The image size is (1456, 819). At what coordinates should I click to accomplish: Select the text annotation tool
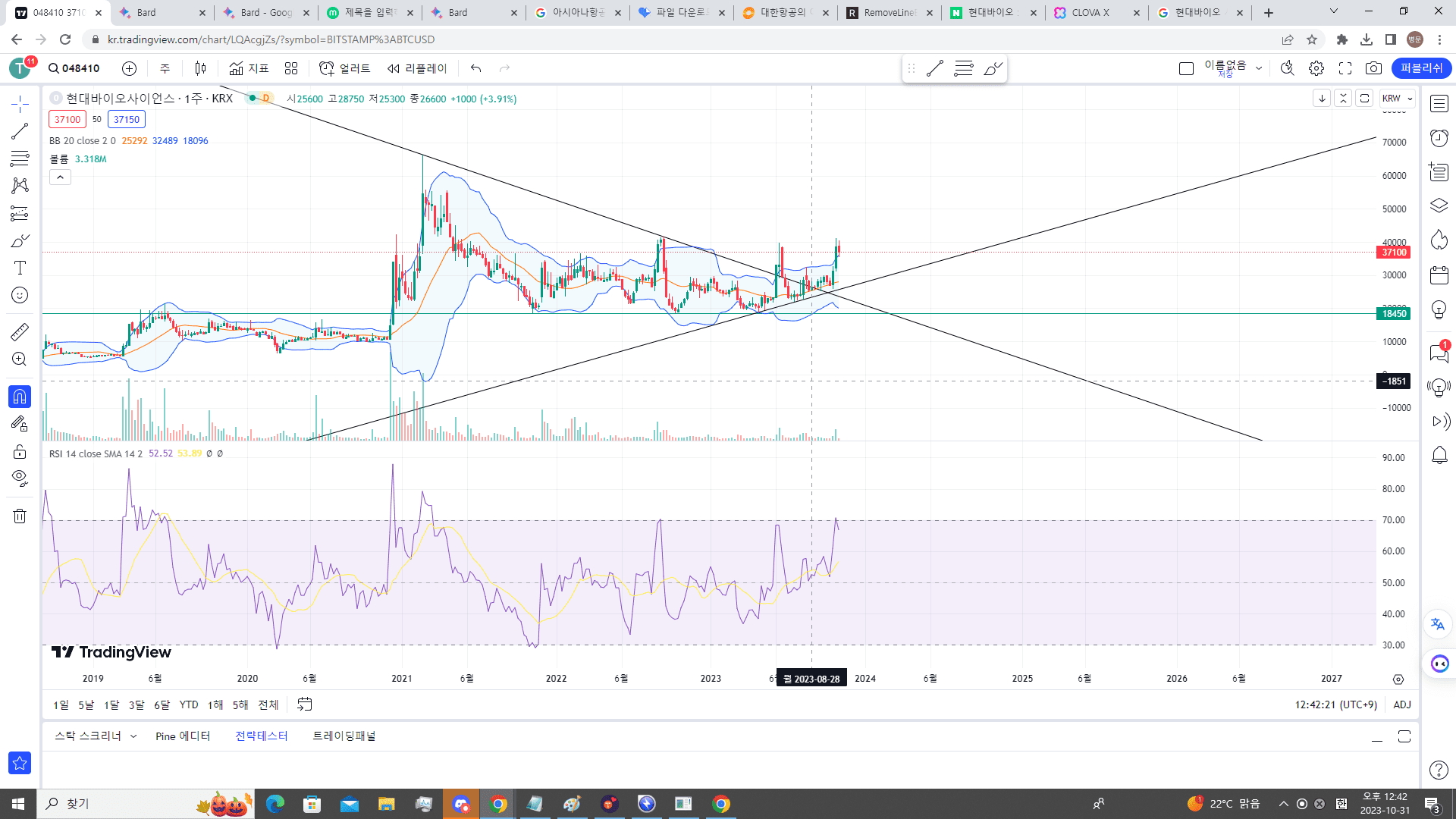(x=20, y=268)
